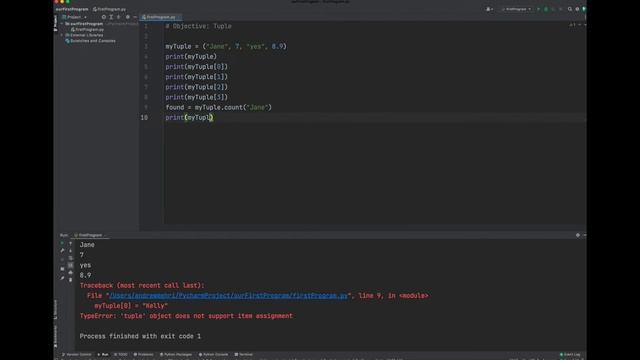Click the wrench icon in Run panel
This screenshot has height=360, width=640.
[x=62, y=251]
